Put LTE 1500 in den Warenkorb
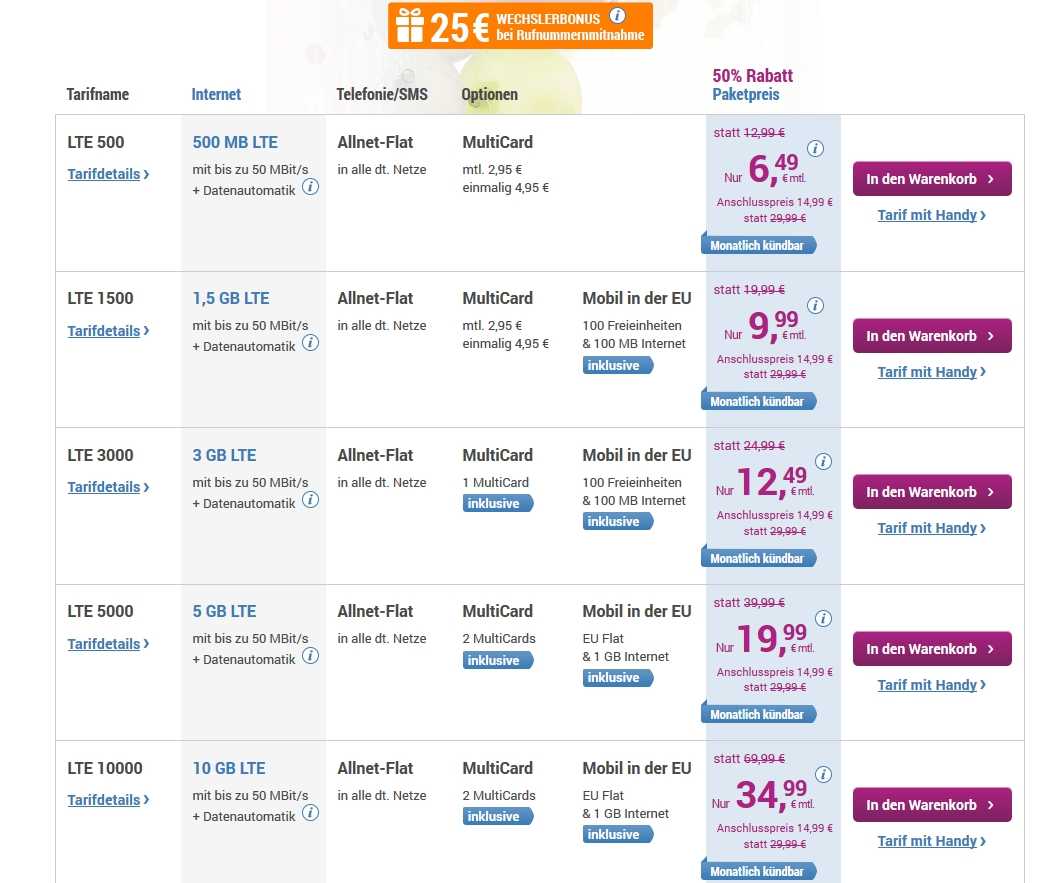The height and width of the screenshot is (883, 1041). point(931,336)
